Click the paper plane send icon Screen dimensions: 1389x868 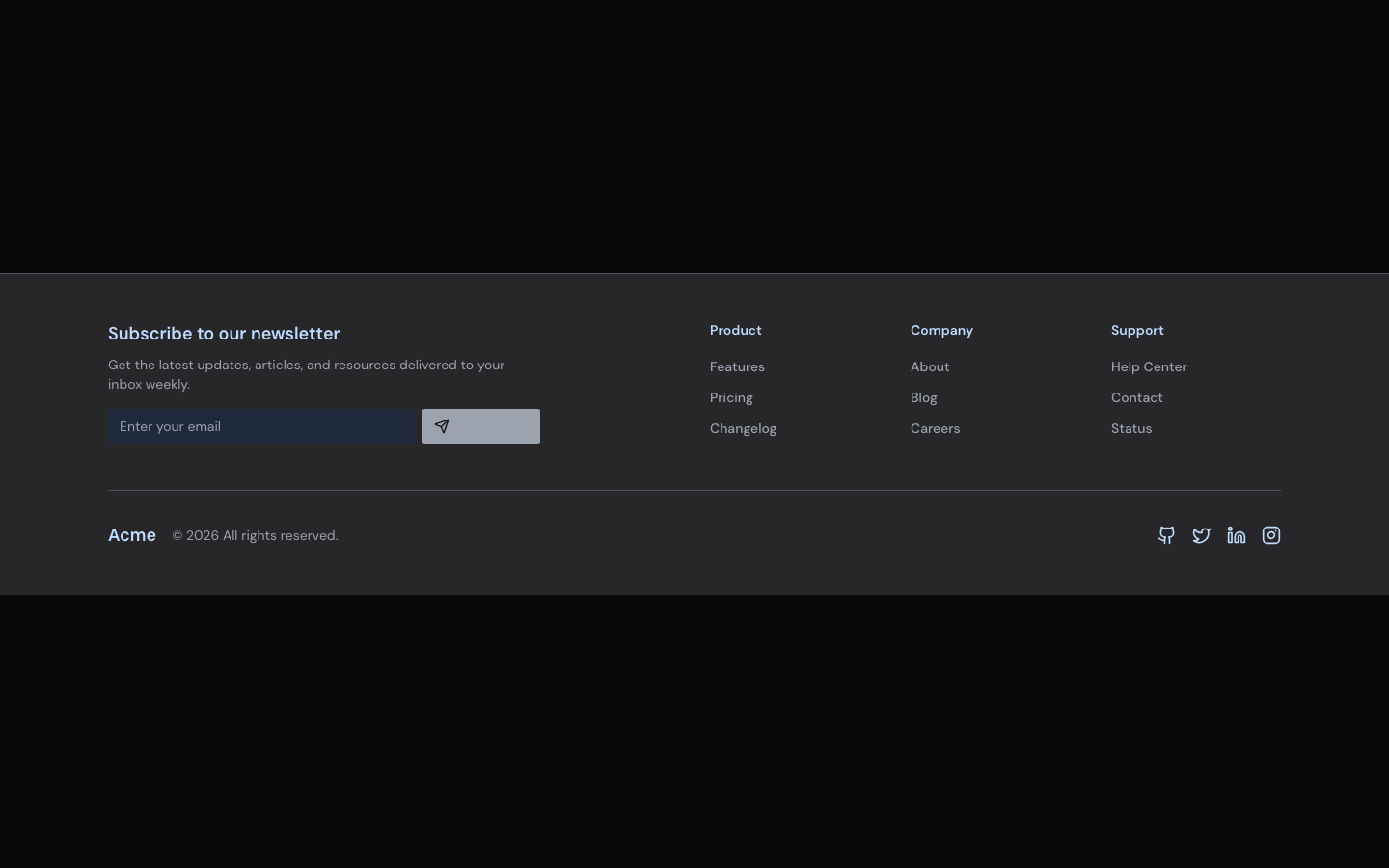pyautogui.click(x=442, y=426)
